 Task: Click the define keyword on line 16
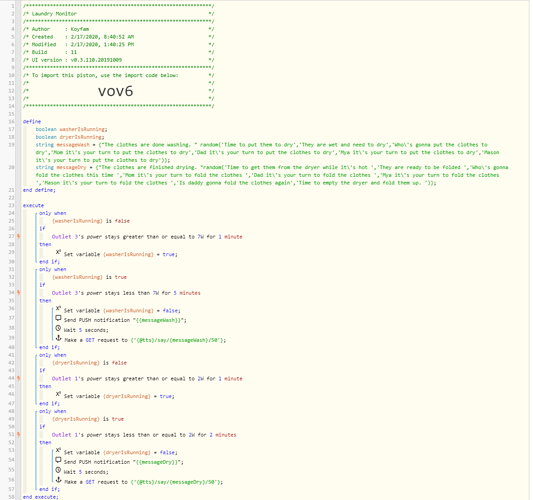pyautogui.click(x=32, y=121)
